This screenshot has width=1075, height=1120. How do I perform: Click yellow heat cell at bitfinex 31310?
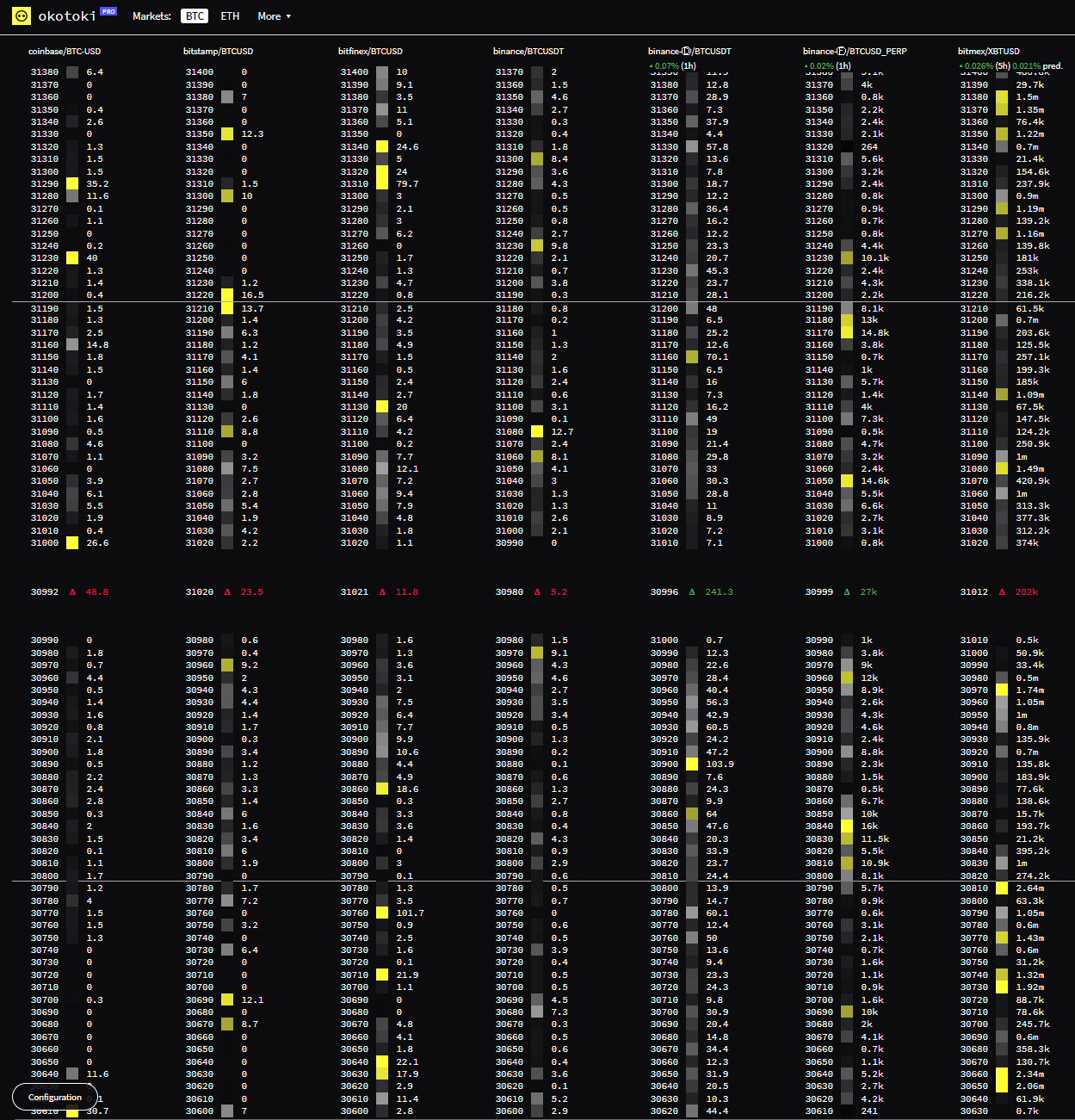point(382,183)
